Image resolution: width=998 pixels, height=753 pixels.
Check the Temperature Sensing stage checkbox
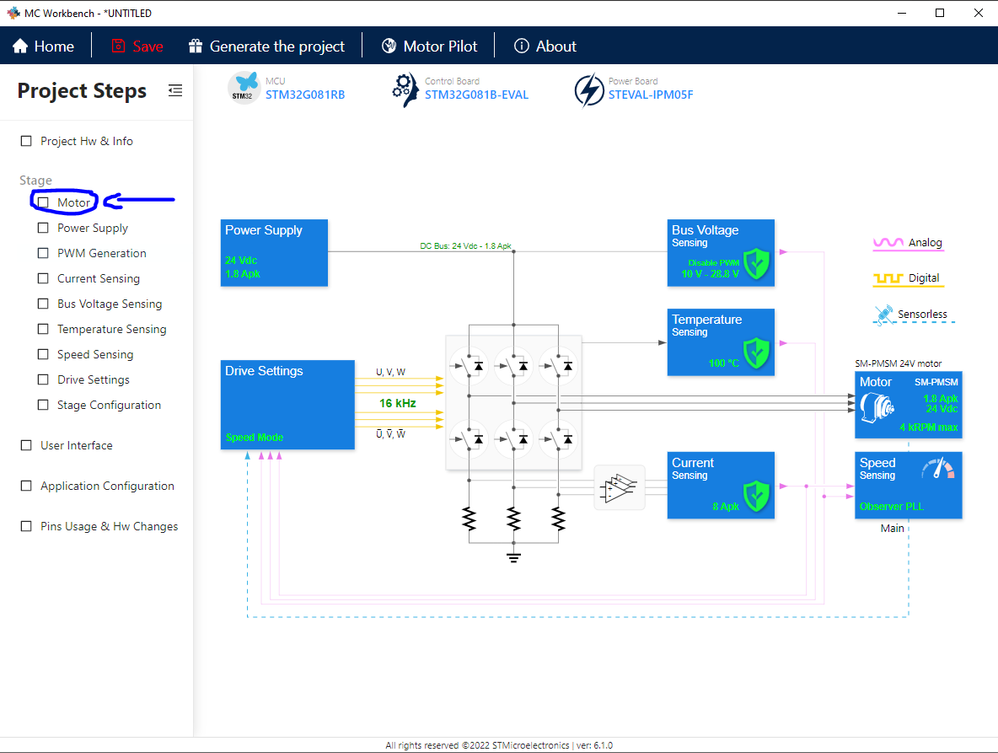[43, 329]
